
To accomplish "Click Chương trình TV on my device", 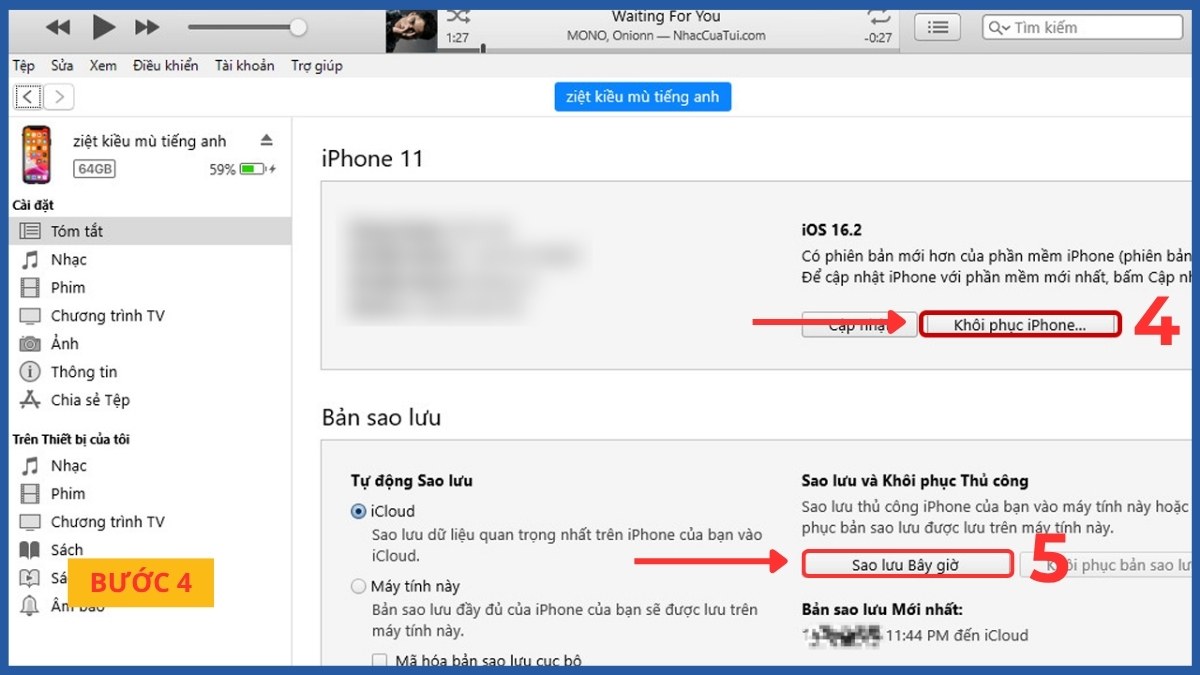I will (x=107, y=522).
